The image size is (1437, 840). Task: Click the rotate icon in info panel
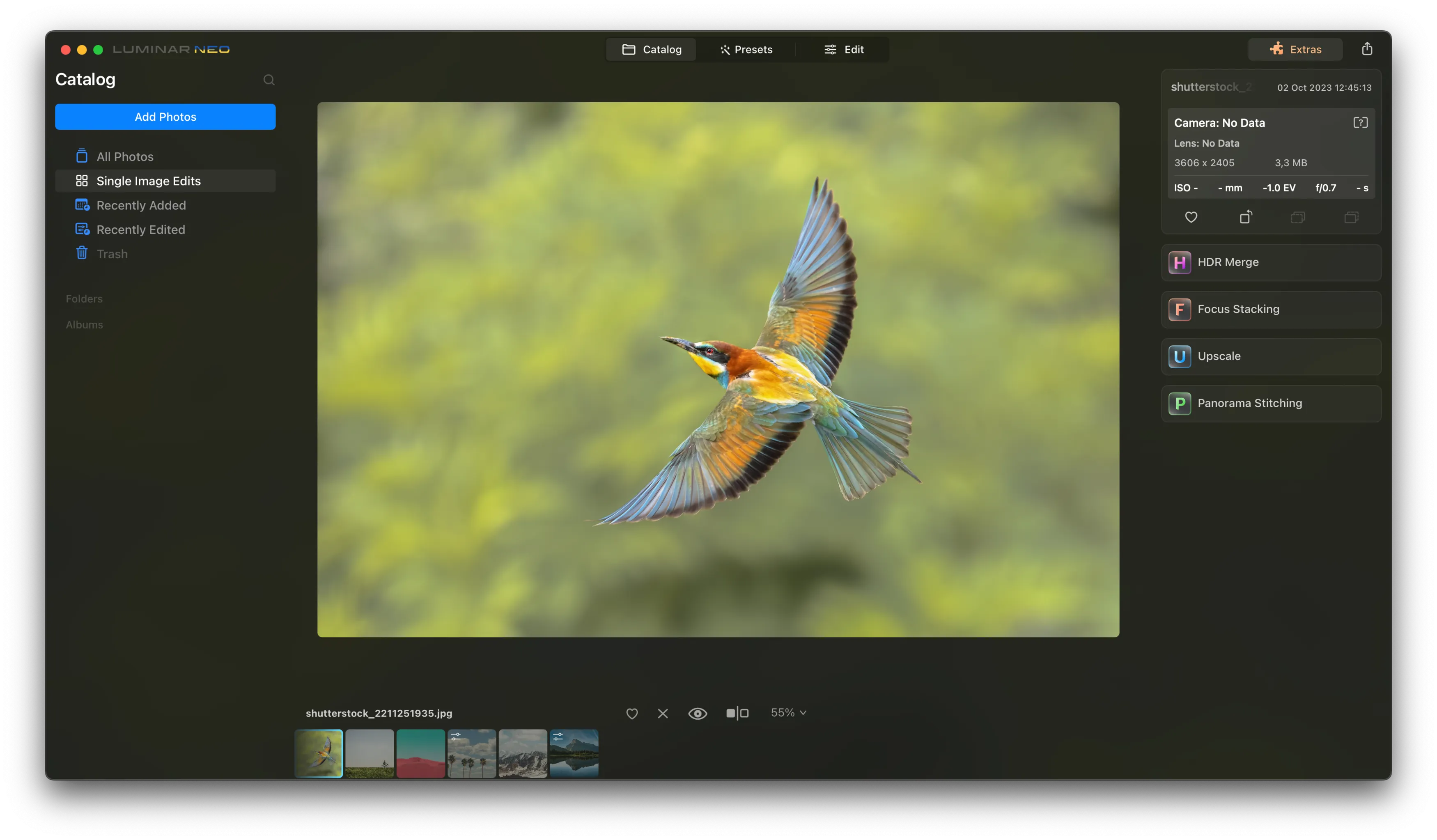[x=1245, y=217]
